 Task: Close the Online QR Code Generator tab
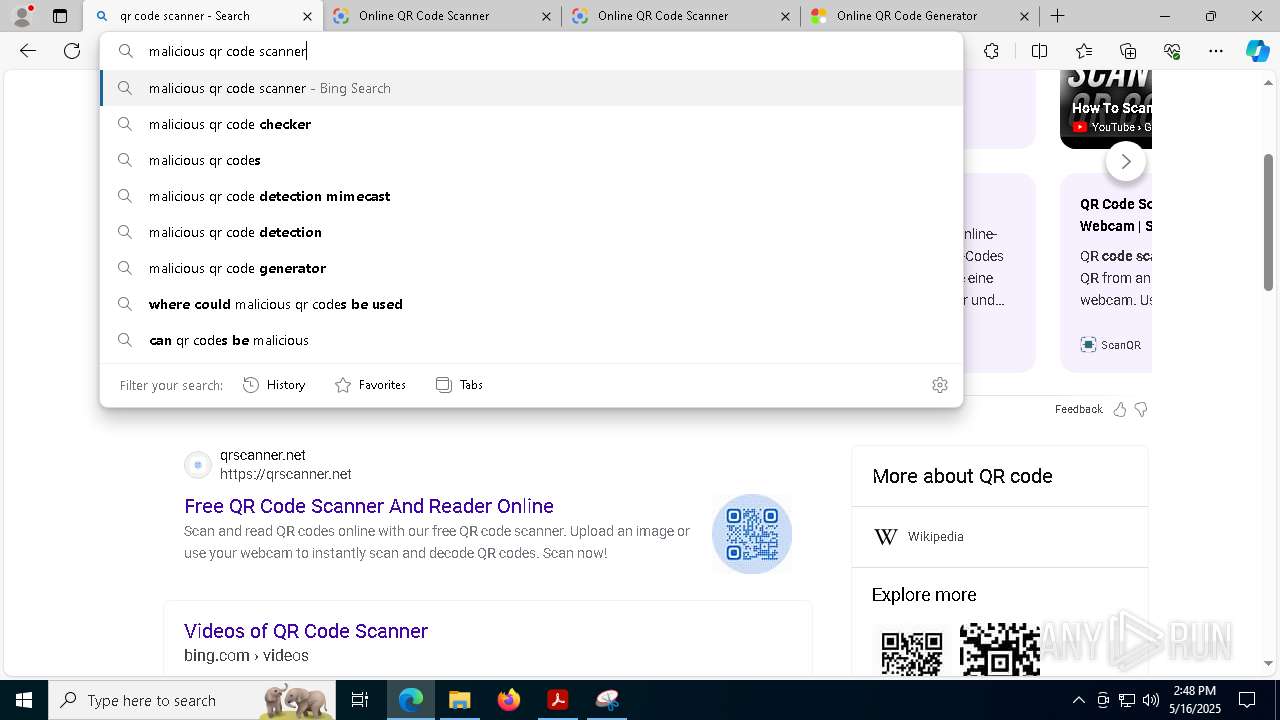(x=1024, y=16)
